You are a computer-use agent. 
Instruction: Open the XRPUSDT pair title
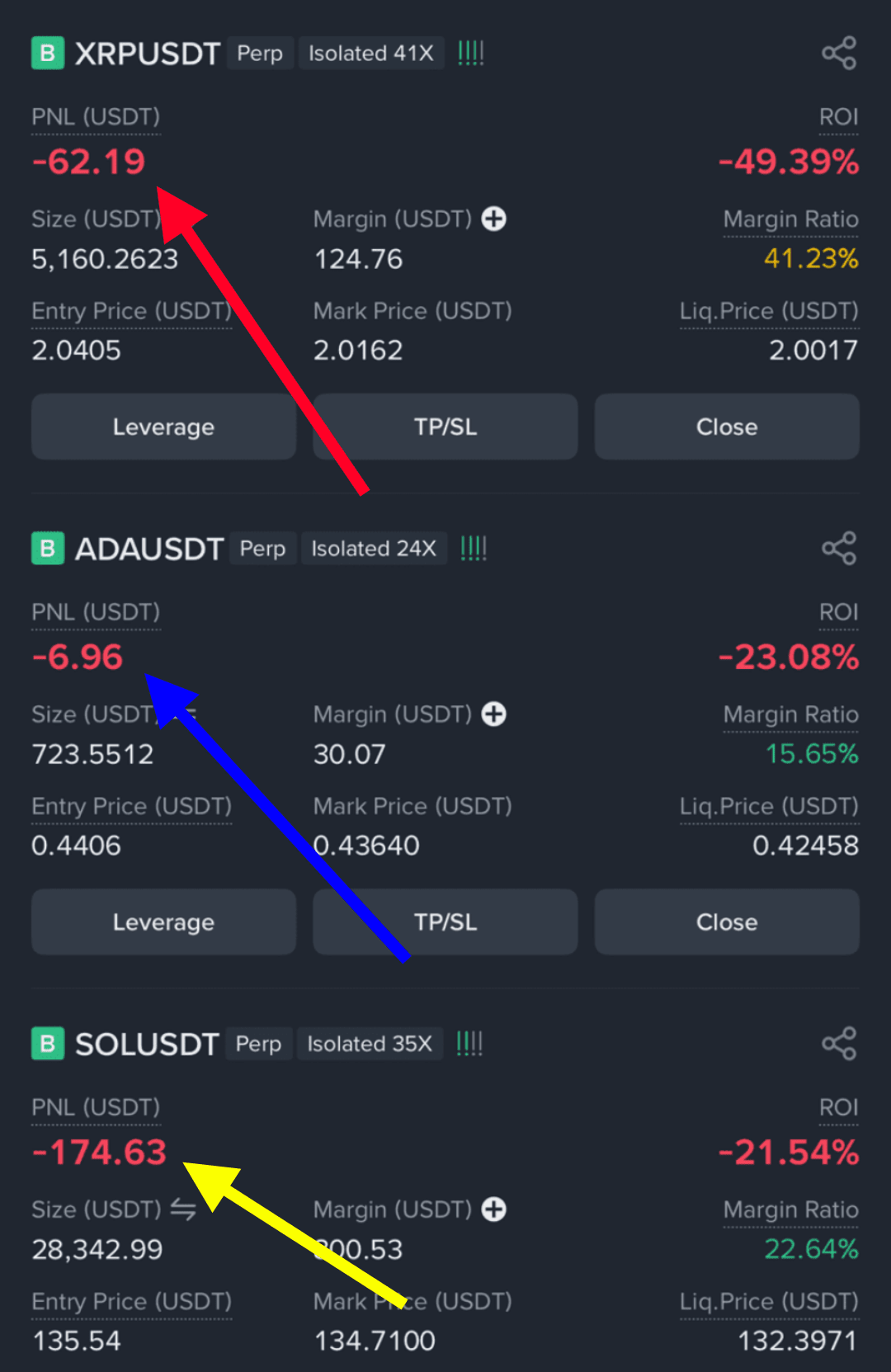(x=148, y=54)
